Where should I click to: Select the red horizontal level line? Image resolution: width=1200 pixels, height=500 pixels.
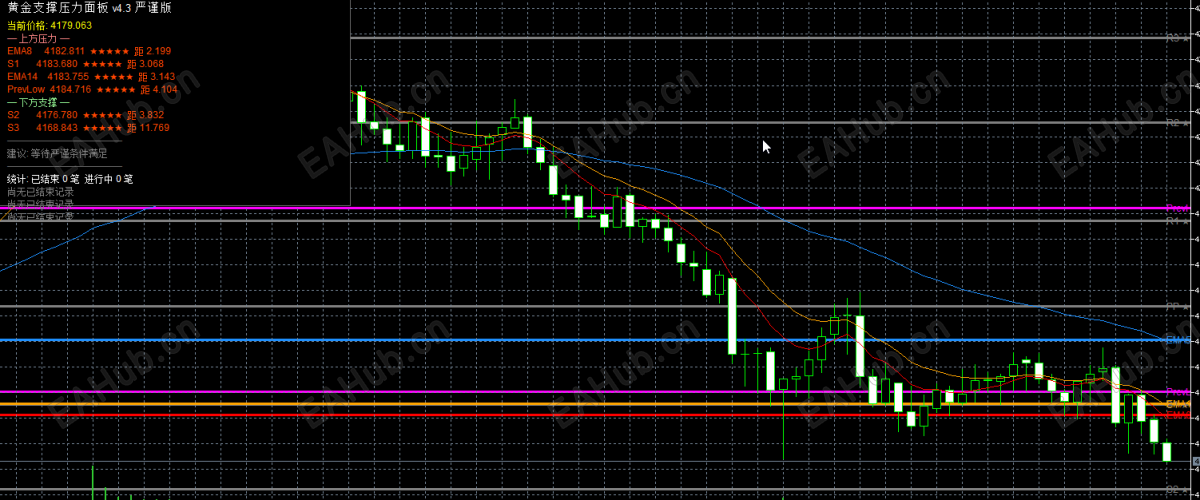coord(600,414)
